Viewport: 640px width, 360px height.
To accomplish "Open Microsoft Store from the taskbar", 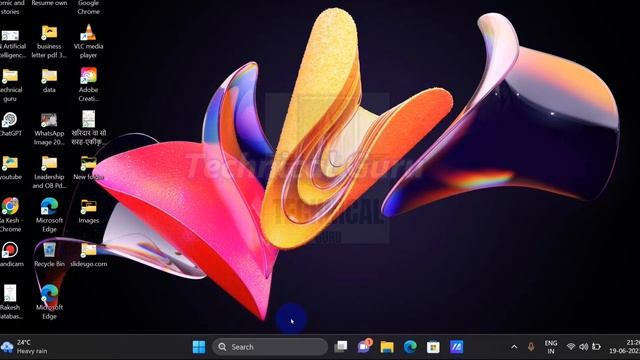I will tap(433, 347).
